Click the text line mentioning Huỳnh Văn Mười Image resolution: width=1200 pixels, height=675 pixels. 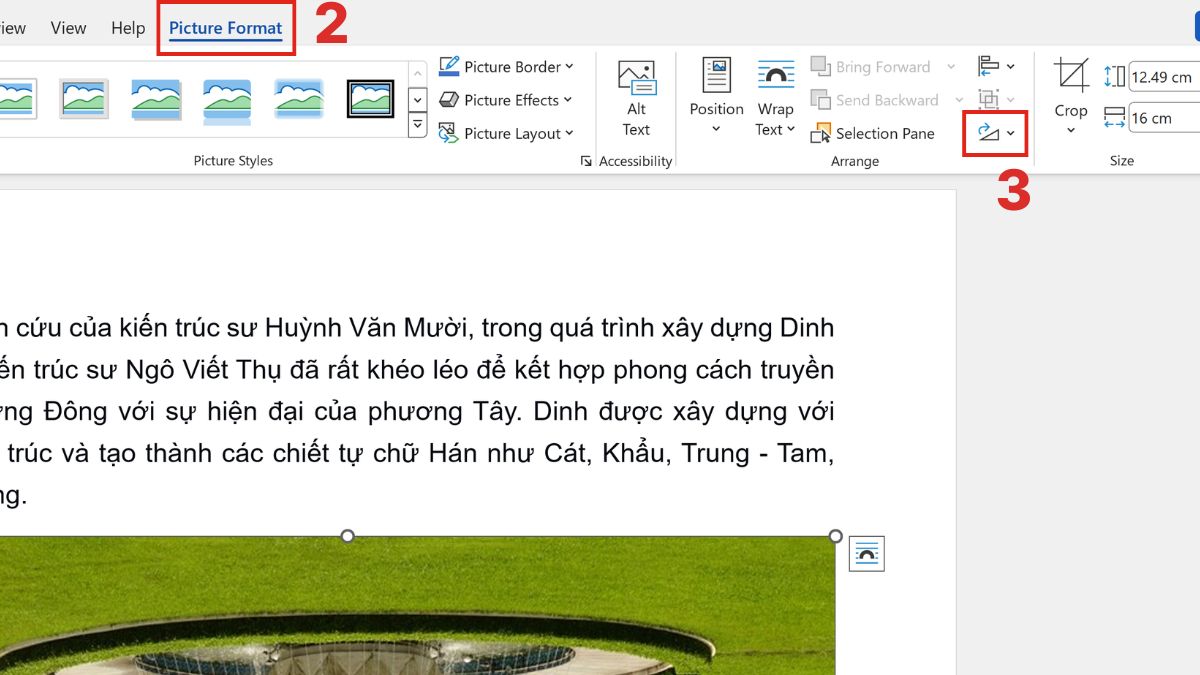pyautogui.click(x=417, y=327)
